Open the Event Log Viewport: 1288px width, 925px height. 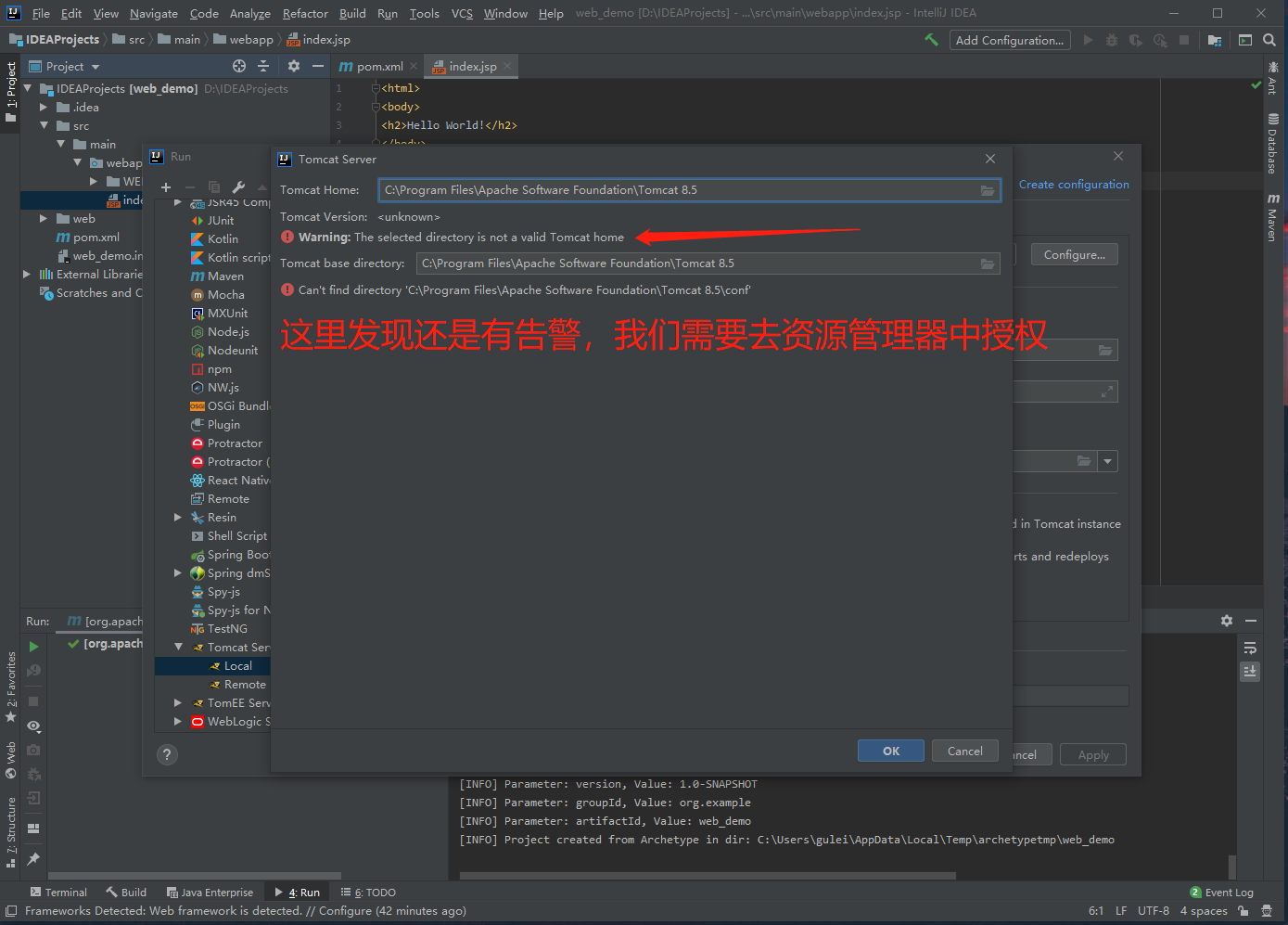tap(1221, 893)
